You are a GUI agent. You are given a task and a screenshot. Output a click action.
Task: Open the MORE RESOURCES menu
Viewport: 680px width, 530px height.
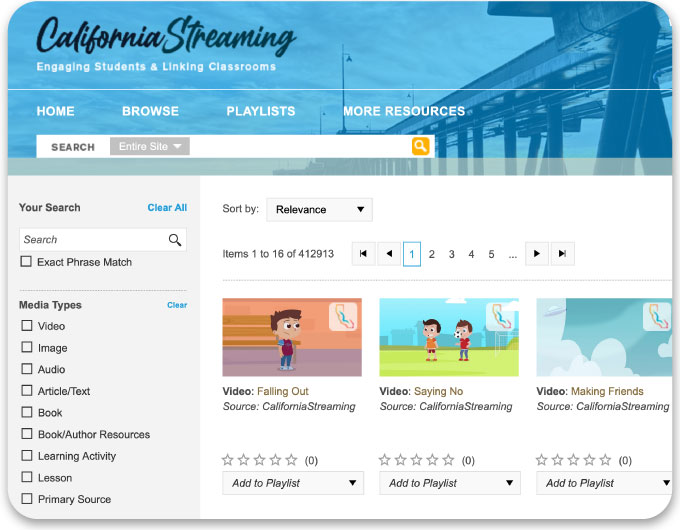pos(404,111)
